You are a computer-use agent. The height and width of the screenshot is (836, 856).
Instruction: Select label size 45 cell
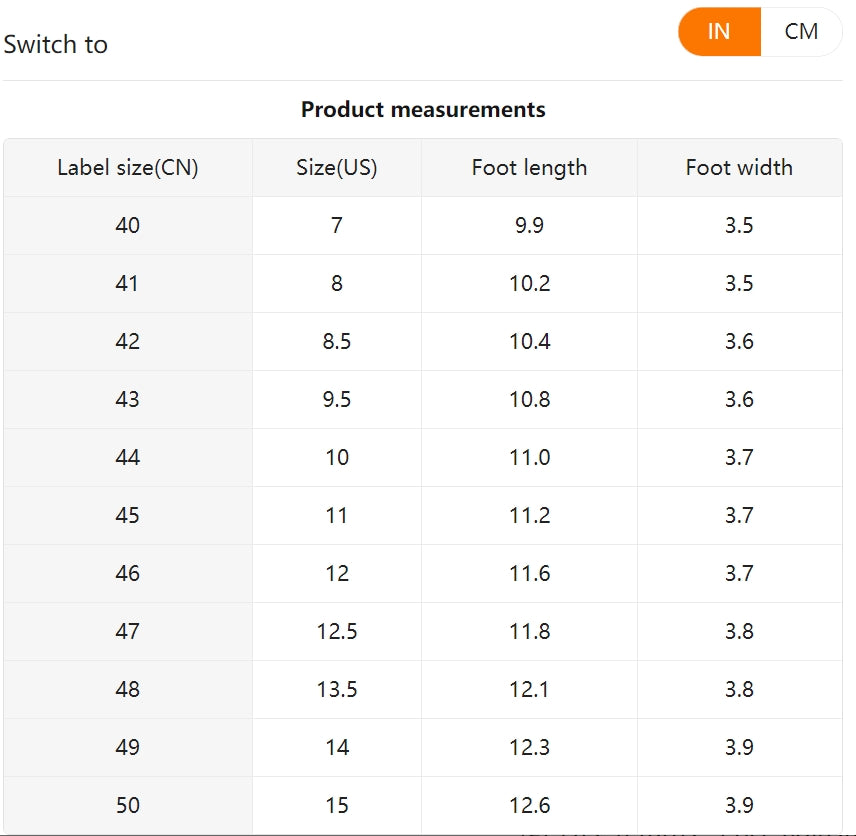click(128, 515)
